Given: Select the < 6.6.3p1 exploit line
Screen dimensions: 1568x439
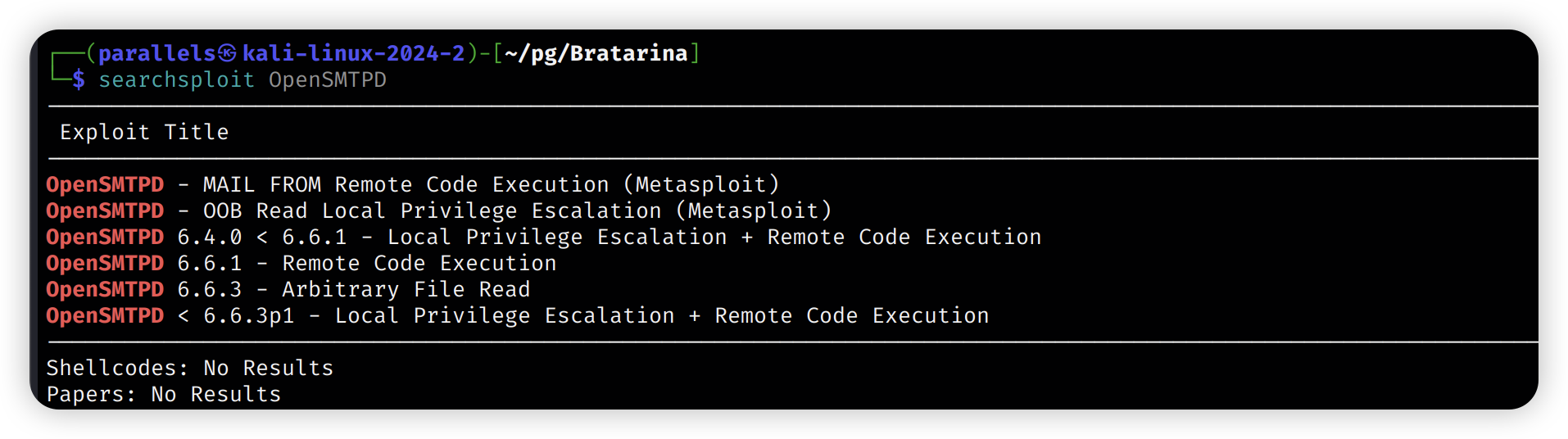Looking at the screenshot, I should (x=518, y=315).
